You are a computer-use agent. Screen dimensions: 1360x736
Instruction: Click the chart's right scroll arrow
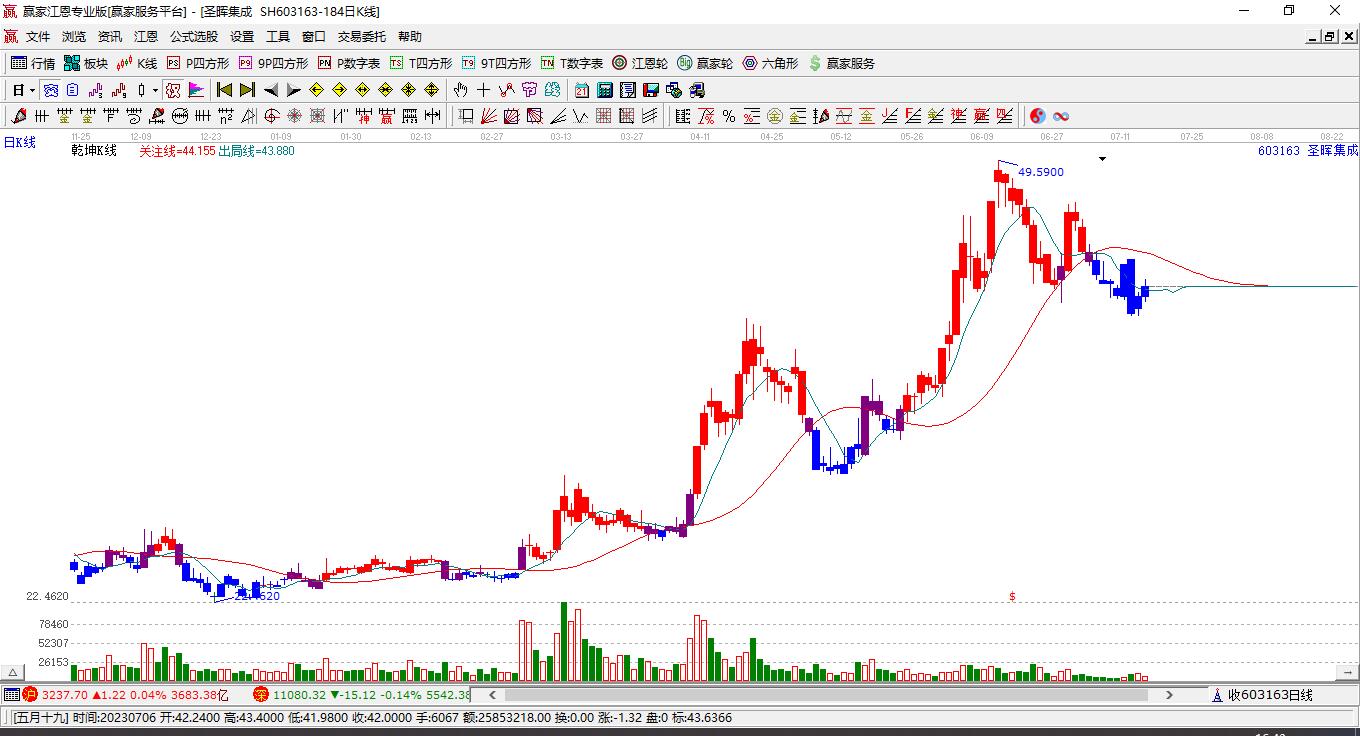[1170, 694]
